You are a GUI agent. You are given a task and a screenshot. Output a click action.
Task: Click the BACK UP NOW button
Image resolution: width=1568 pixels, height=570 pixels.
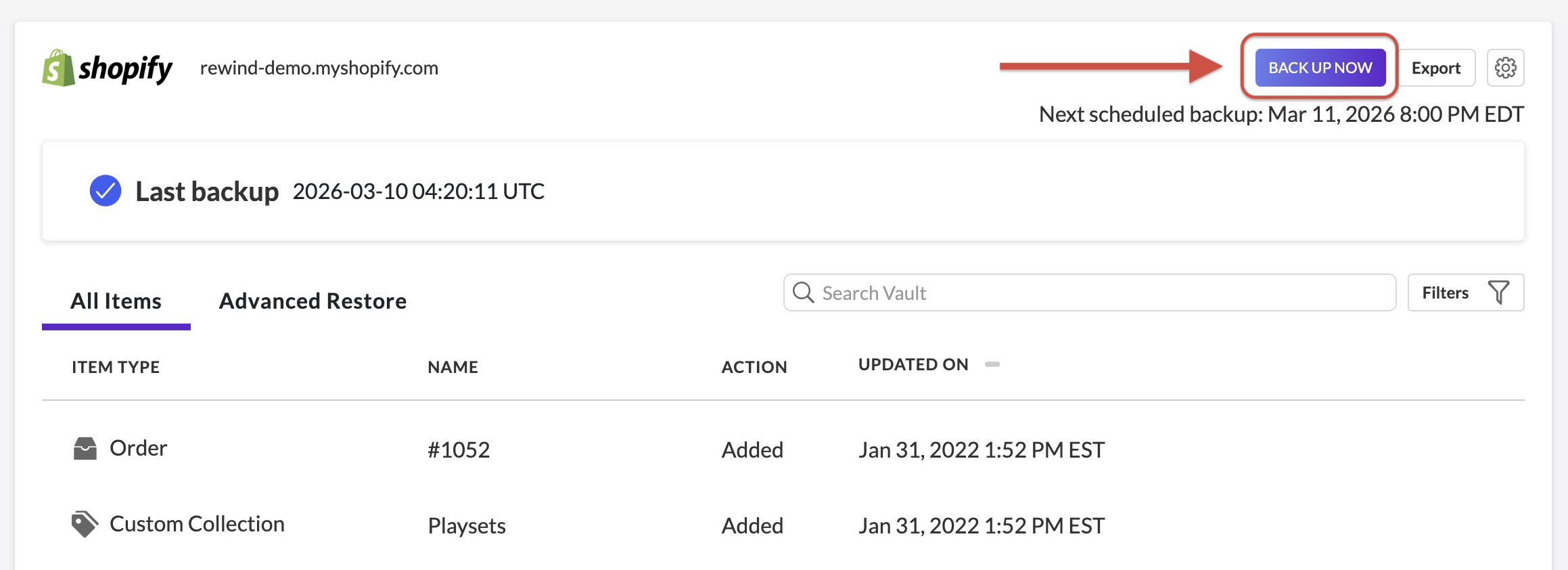coord(1320,67)
